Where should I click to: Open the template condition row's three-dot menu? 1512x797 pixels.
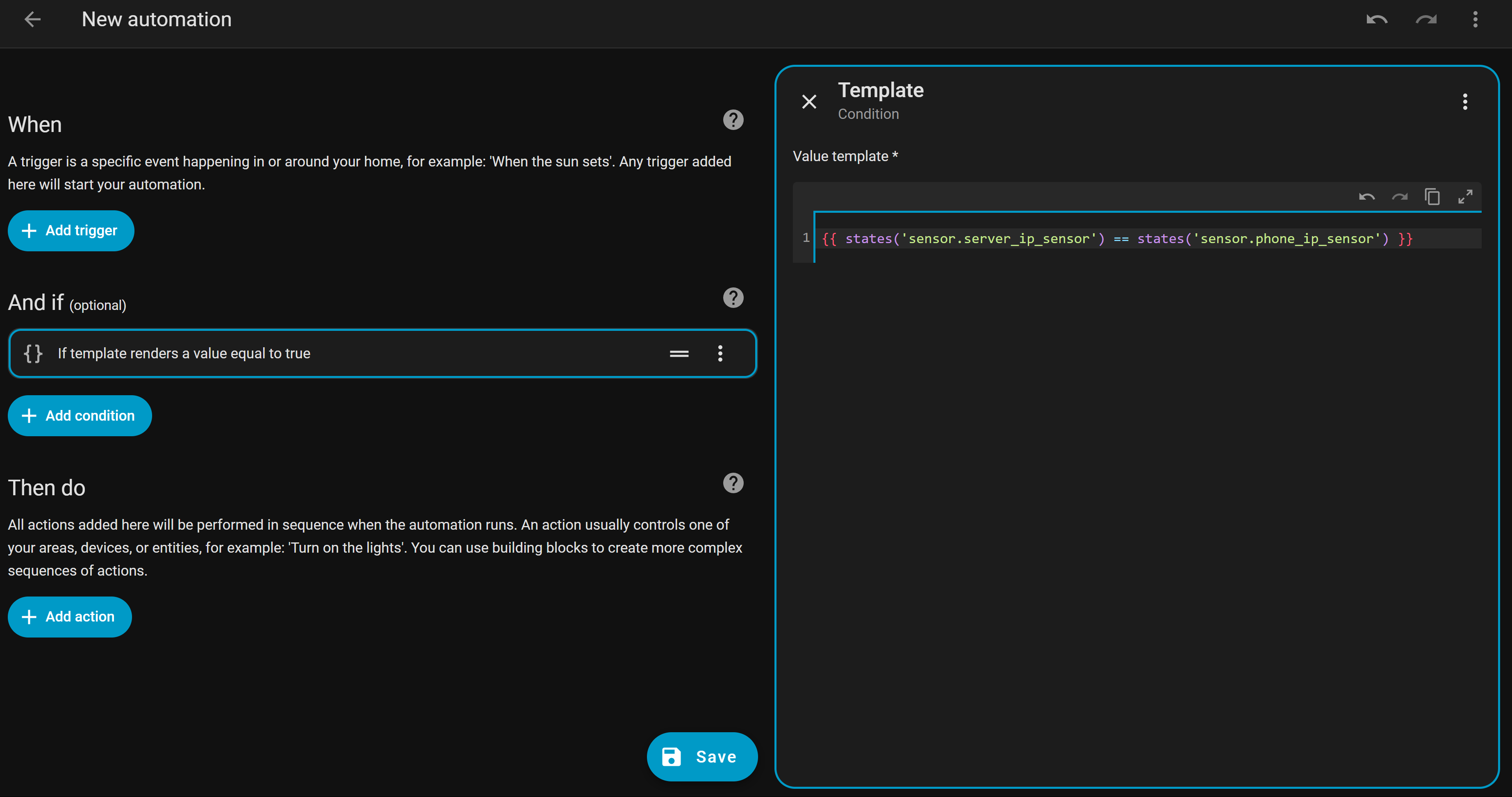point(720,353)
